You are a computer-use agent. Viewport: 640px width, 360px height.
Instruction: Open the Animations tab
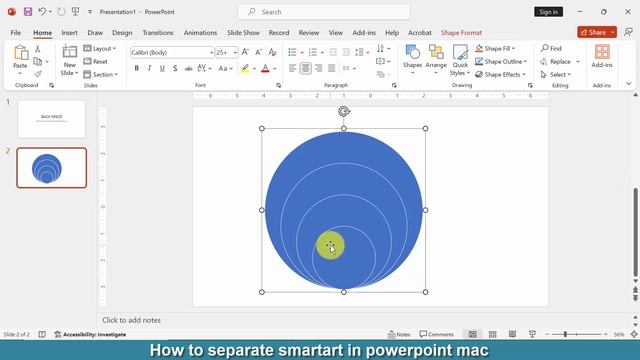(x=200, y=33)
